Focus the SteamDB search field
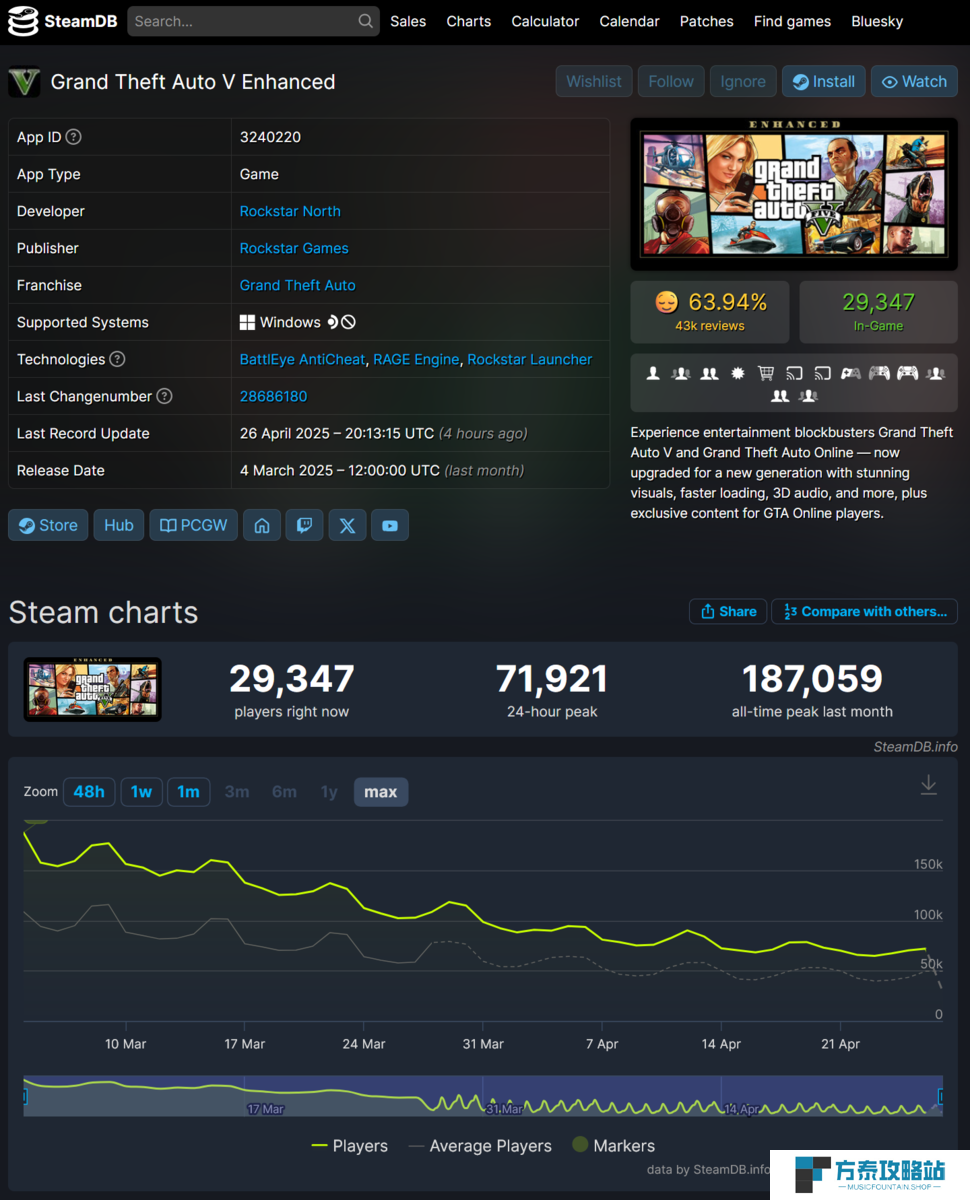970x1200 pixels. click(x=253, y=21)
